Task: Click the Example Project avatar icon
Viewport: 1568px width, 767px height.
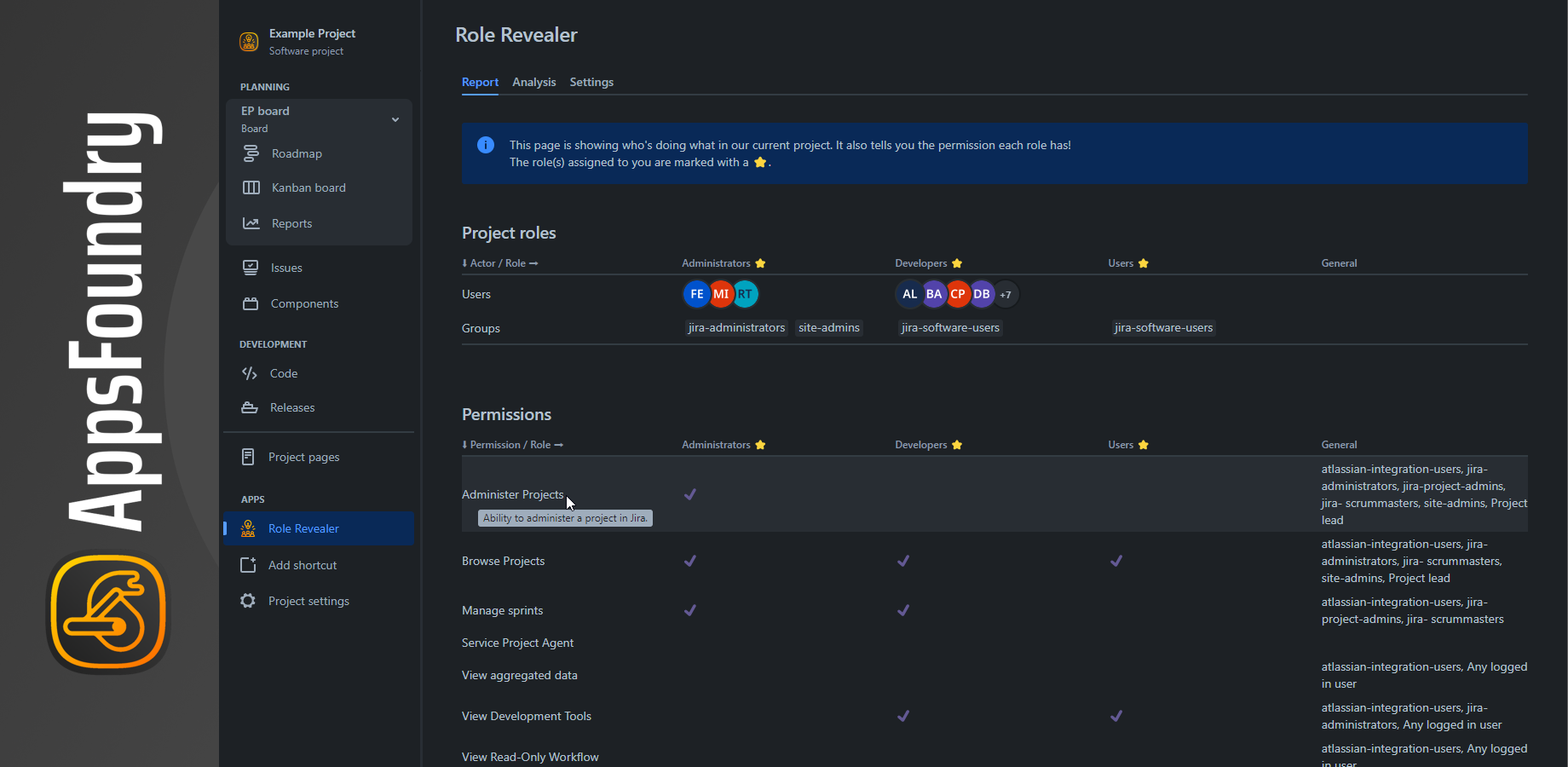Action: point(249,42)
